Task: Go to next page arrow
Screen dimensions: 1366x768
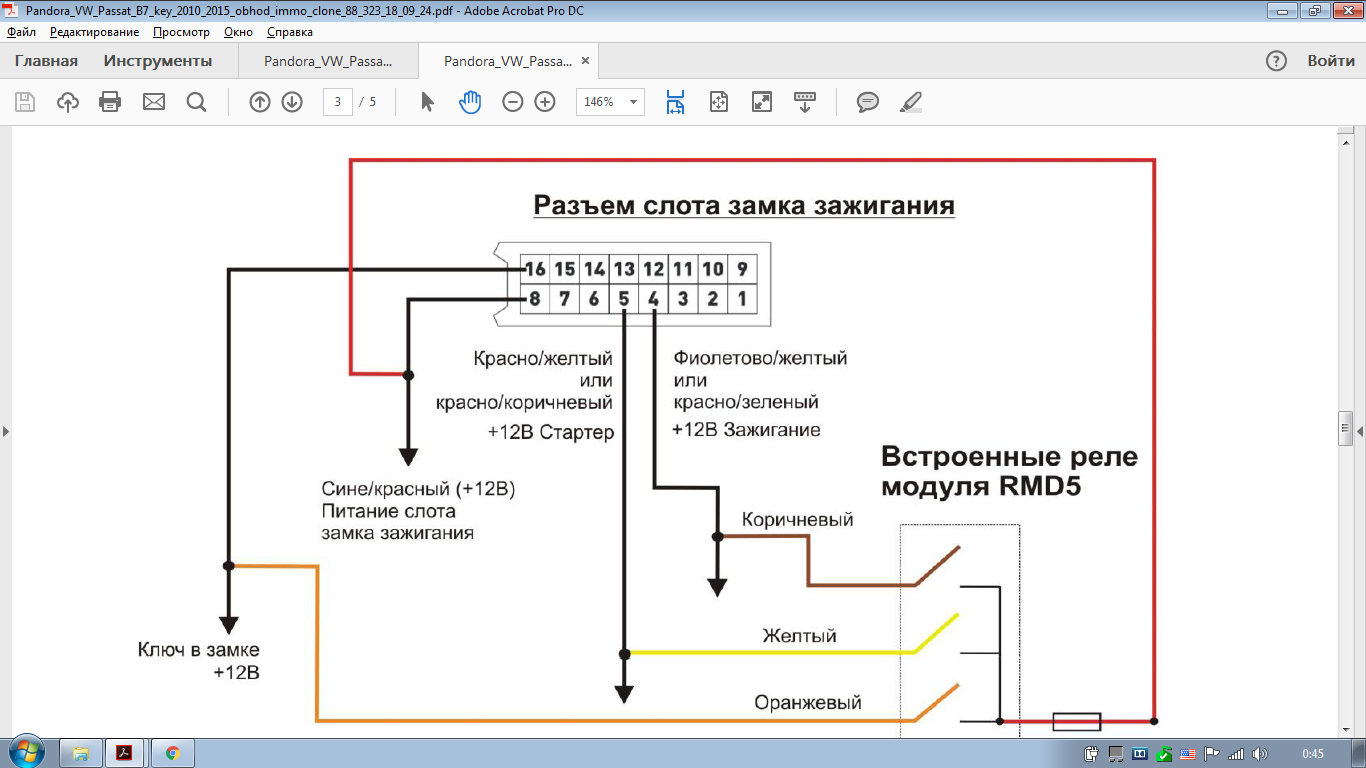Action: 292,102
